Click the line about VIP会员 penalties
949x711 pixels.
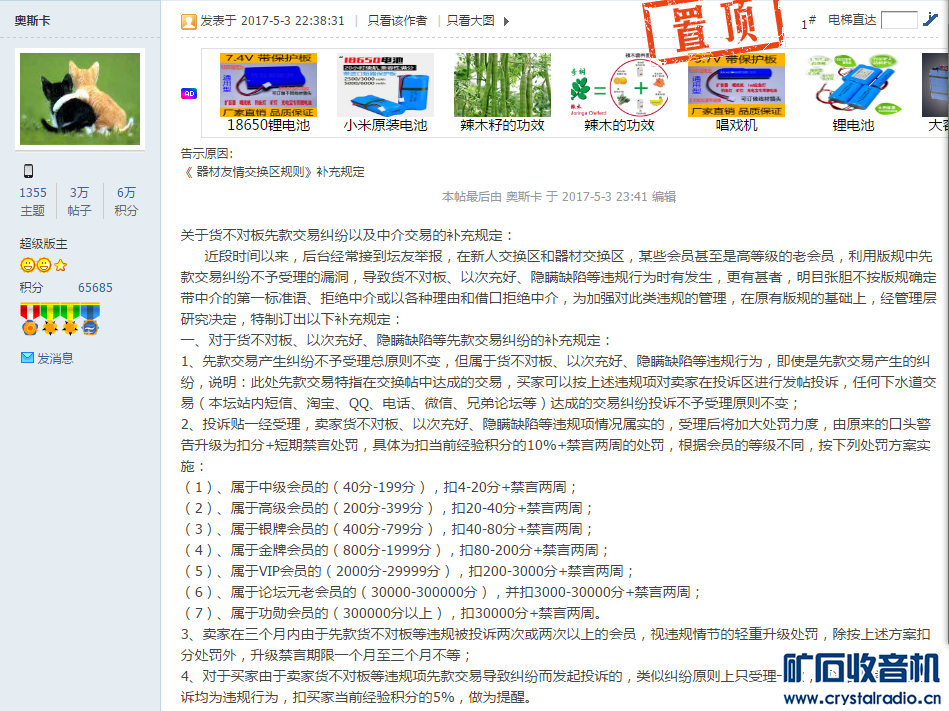(x=408, y=571)
